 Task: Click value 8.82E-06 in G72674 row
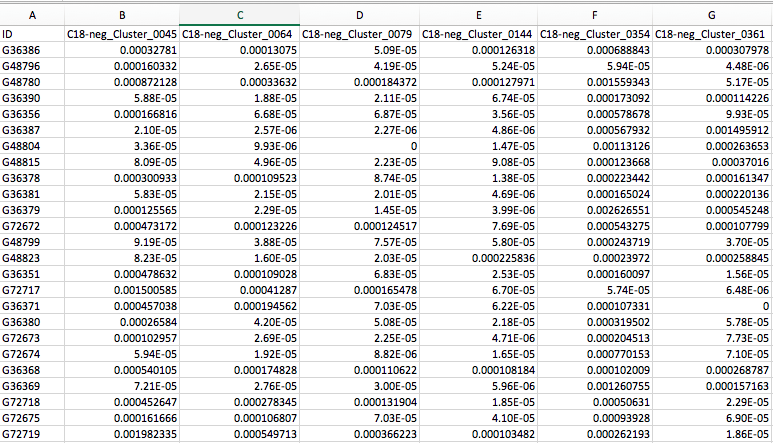pos(359,354)
